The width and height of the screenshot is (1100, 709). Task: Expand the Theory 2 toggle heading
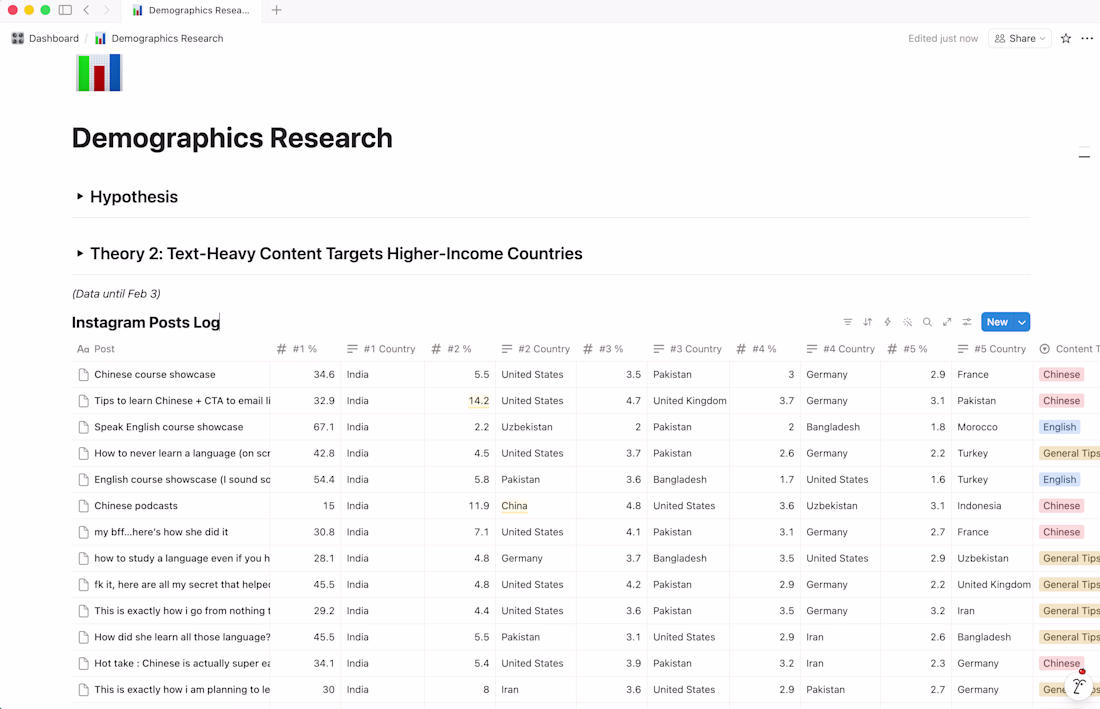pos(80,253)
